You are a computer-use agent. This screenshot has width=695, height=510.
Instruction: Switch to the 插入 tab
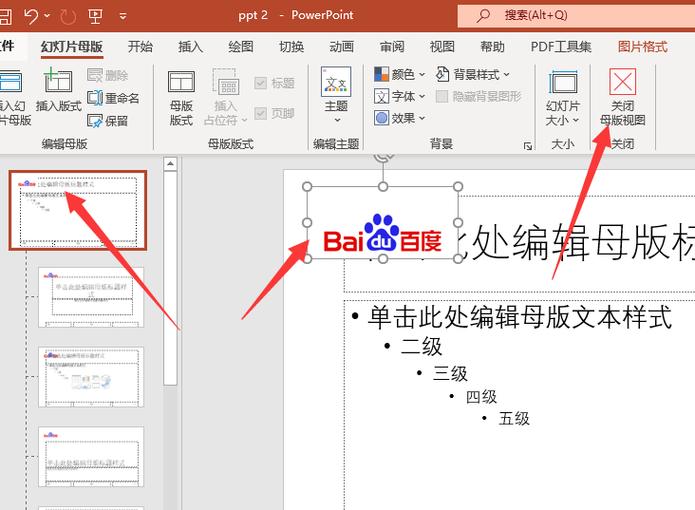191,47
